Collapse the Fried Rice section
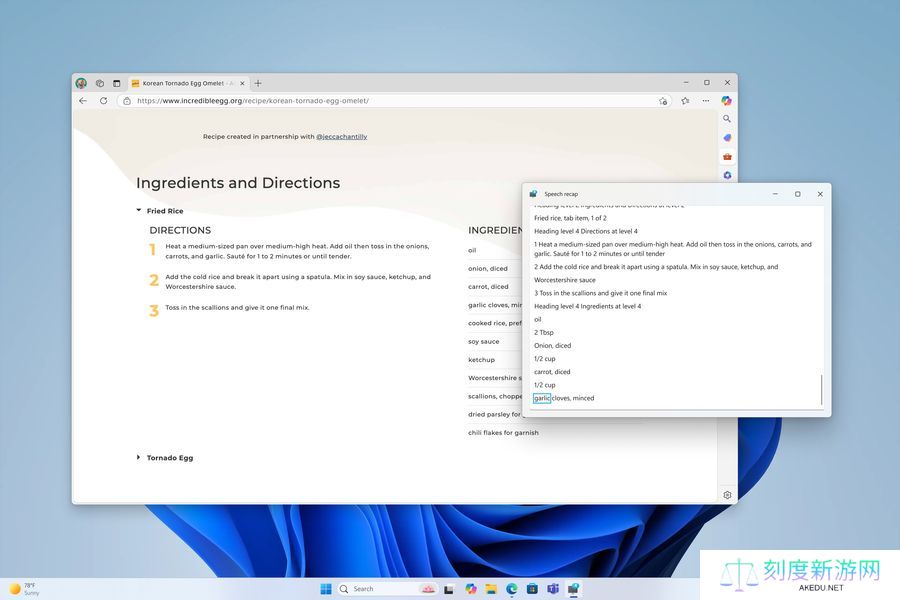Viewport: 900px width, 600px height. coord(160,211)
